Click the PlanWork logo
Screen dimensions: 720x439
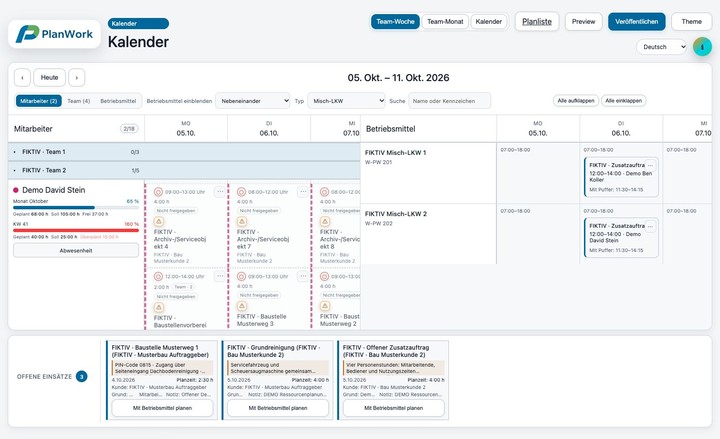click(54, 34)
